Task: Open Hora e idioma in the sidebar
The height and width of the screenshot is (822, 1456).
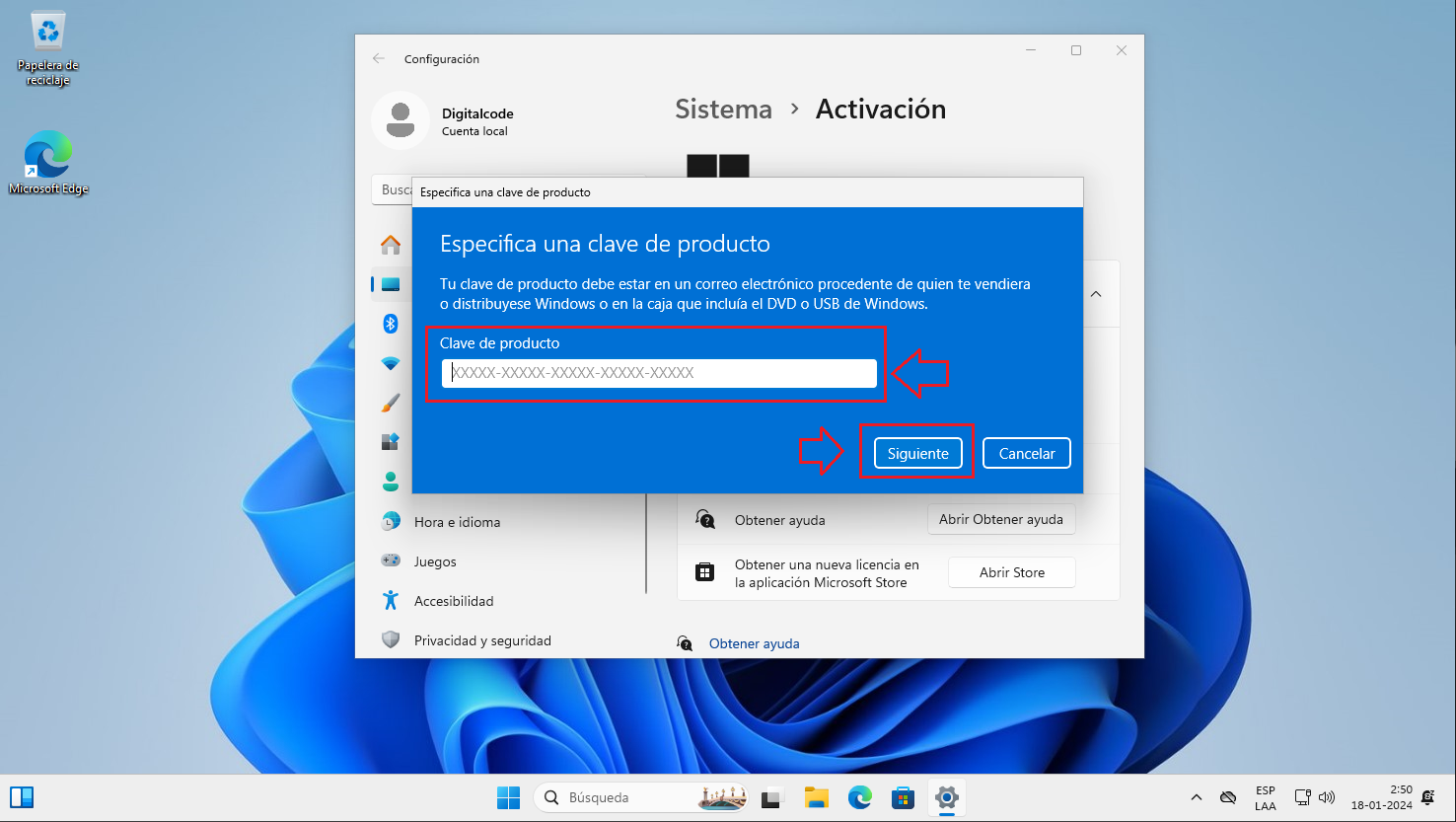Action: tap(457, 522)
